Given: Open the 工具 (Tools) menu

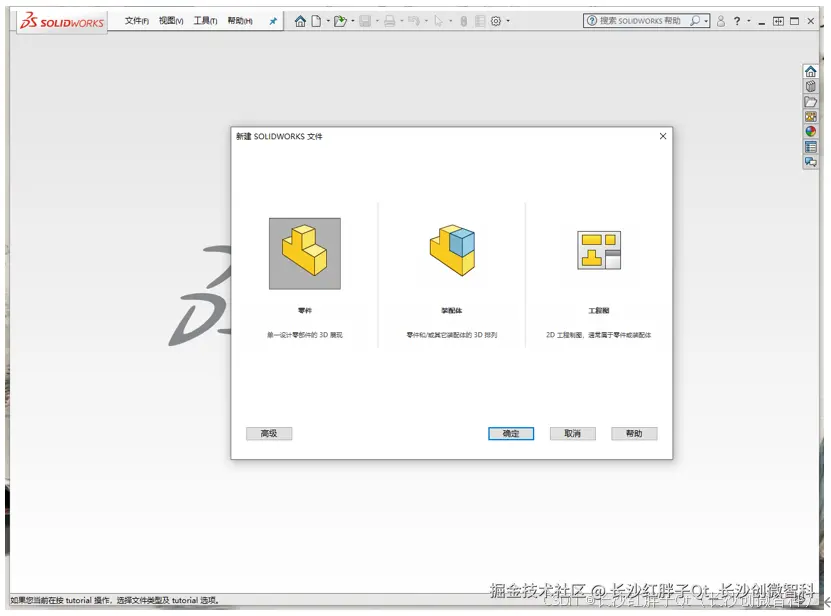Looking at the screenshot, I should coord(205,21).
